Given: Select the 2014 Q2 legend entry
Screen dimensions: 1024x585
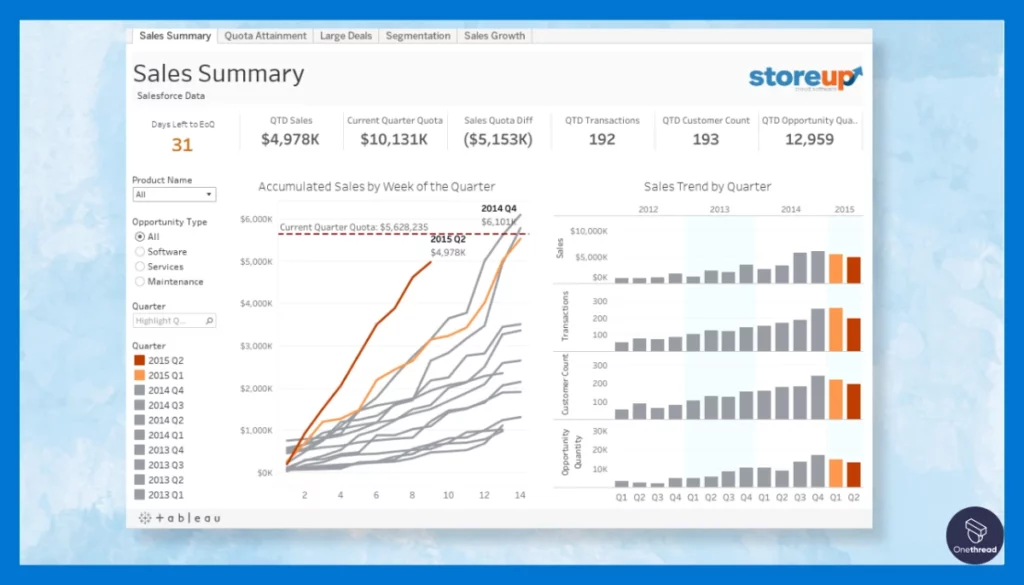Looking at the screenshot, I should (159, 420).
